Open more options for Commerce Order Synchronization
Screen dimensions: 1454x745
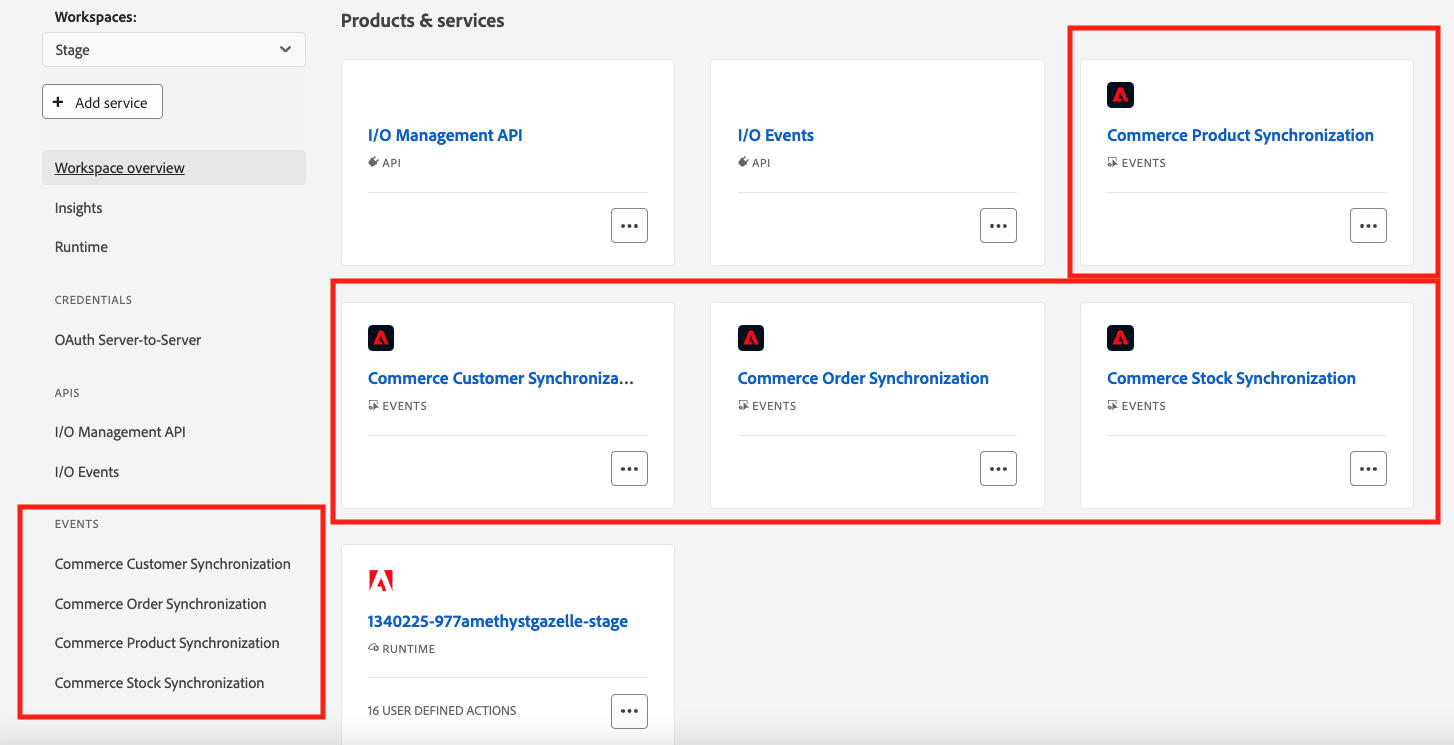point(998,468)
